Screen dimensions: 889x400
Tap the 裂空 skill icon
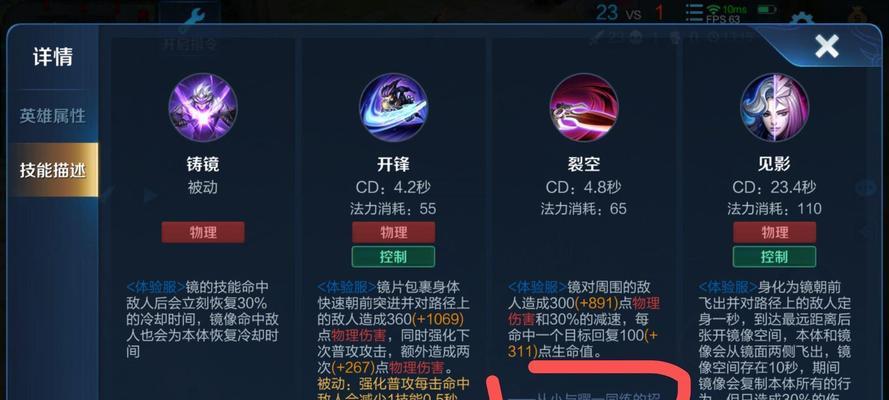pyautogui.click(x=584, y=108)
